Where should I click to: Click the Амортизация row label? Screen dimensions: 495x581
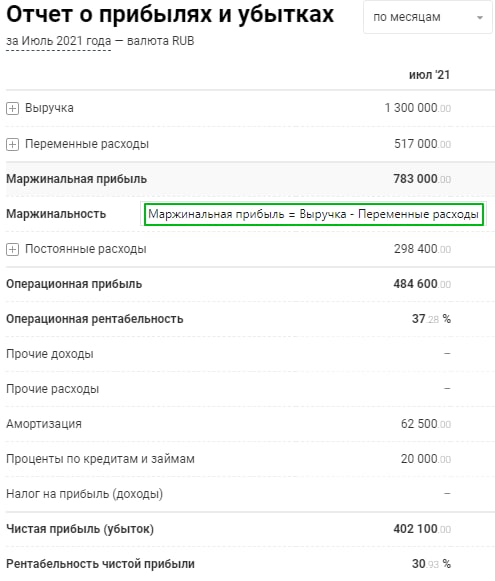44,424
